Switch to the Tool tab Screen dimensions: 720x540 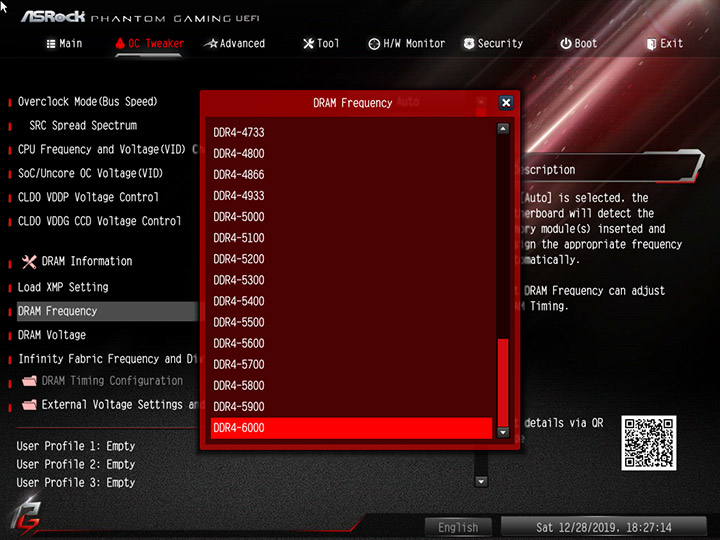[321, 44]
